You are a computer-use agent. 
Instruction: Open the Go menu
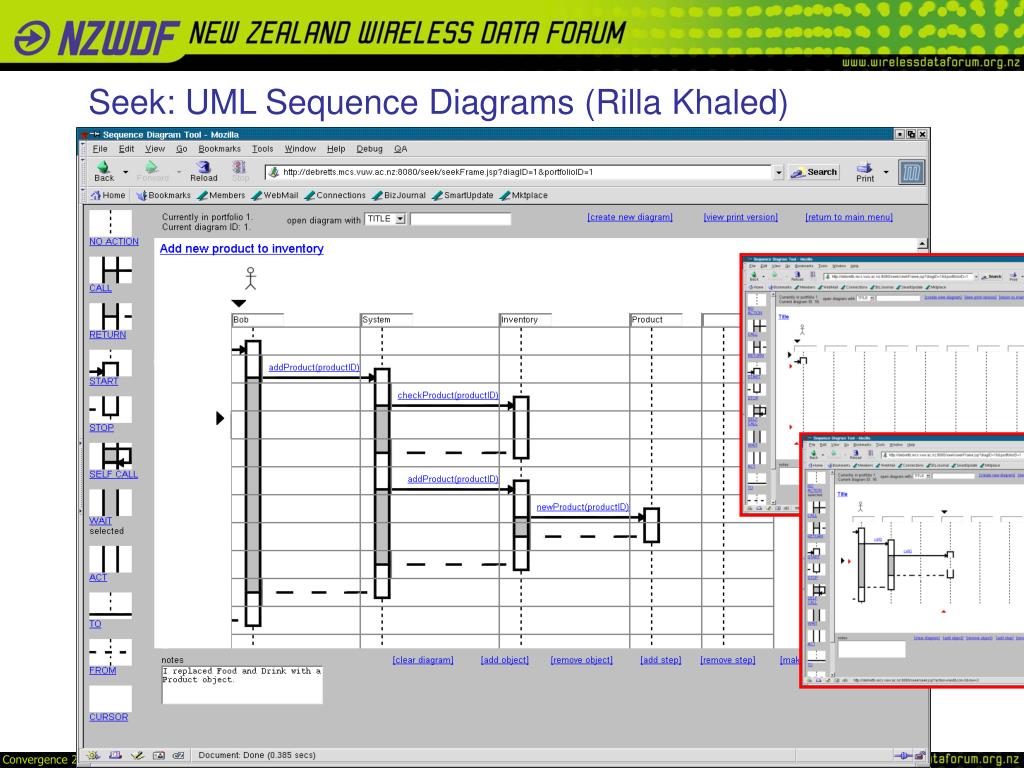182,149
